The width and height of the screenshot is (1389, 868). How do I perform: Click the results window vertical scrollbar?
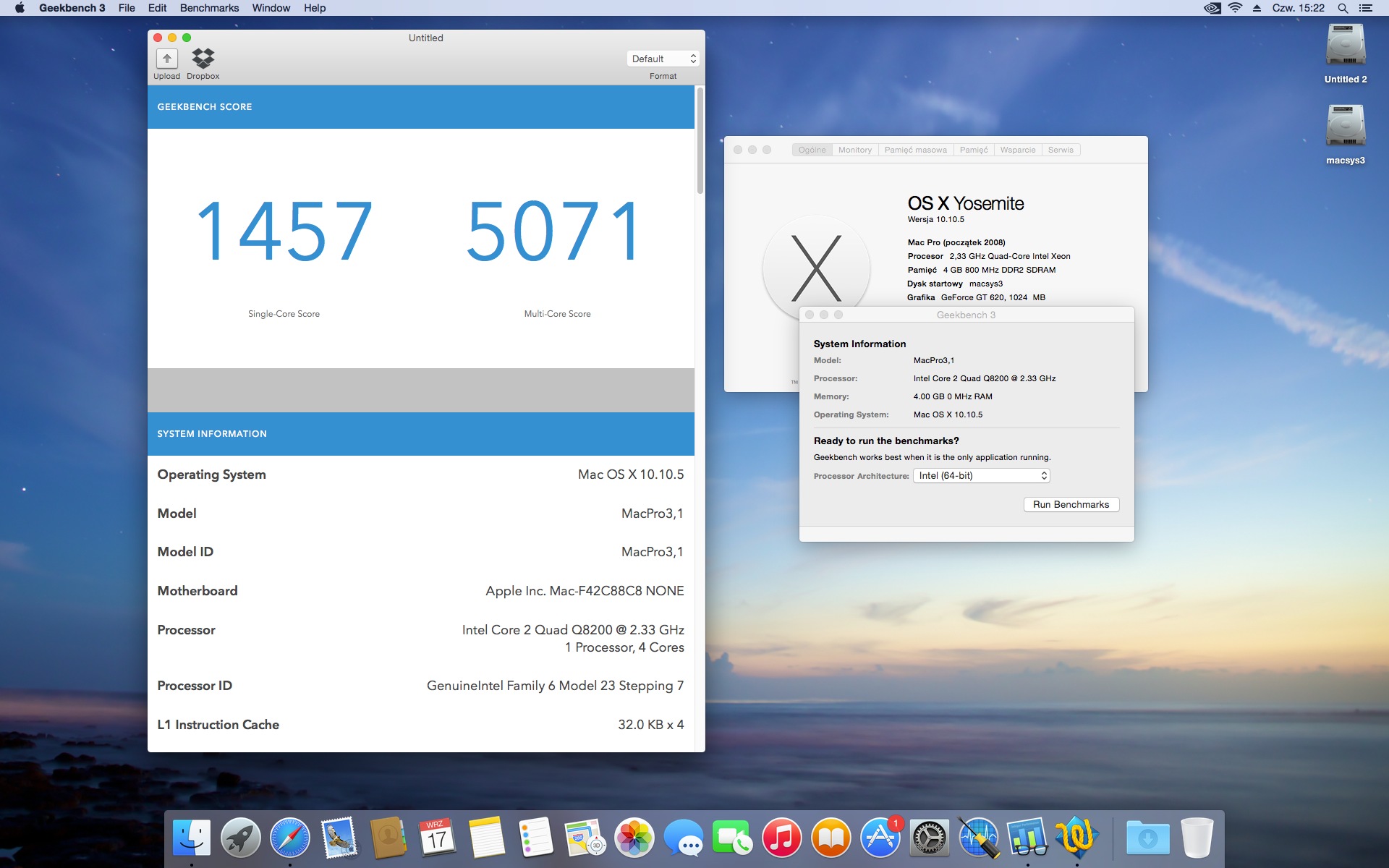click(x=700, y=141)
